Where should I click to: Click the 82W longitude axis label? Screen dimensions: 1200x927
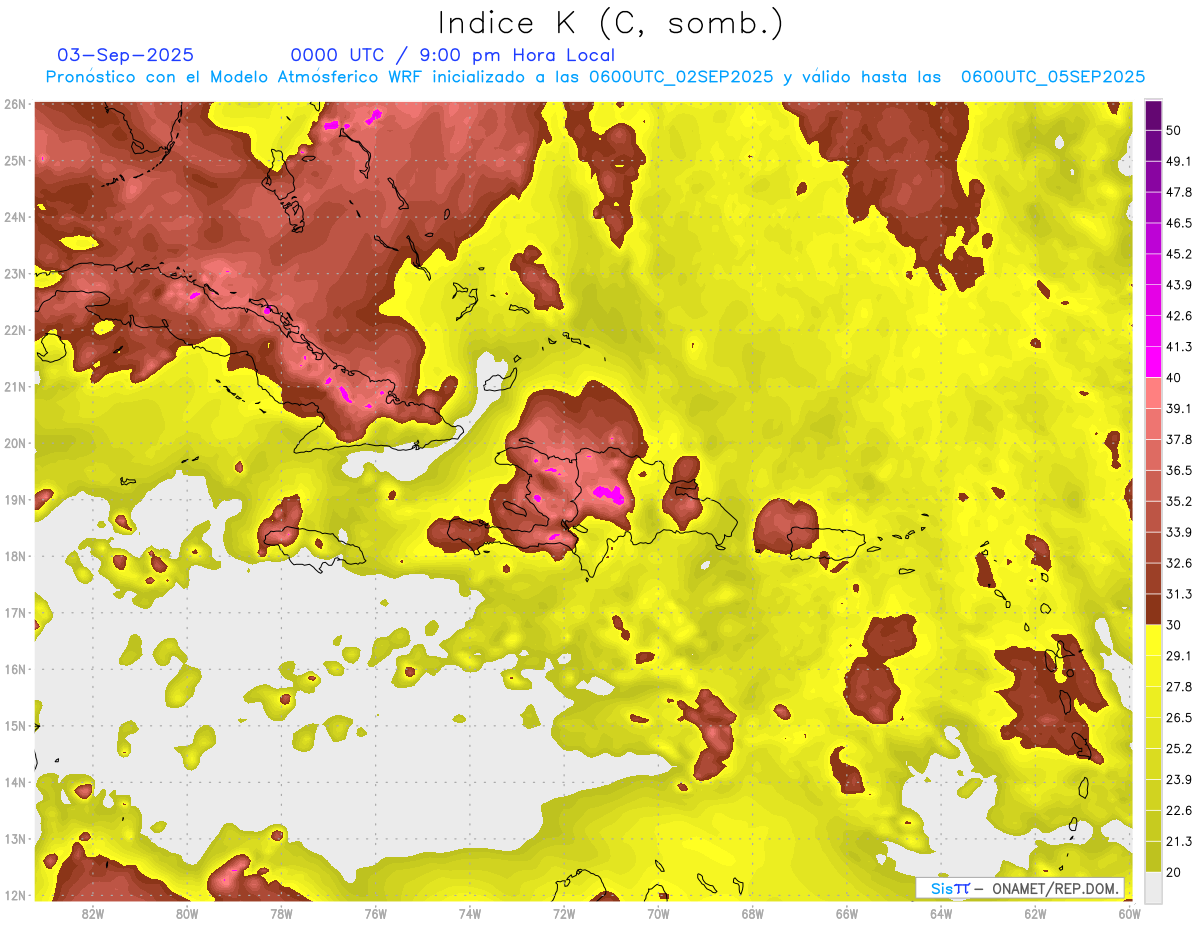pos(93,913)
